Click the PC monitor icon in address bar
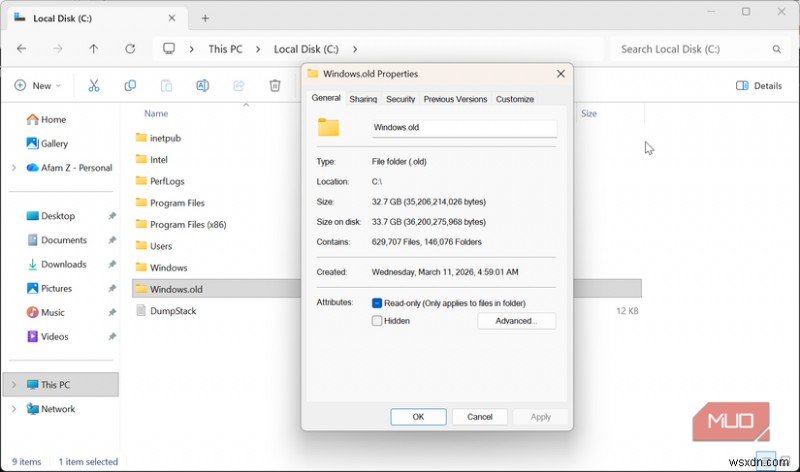Screen dimensions: 800x472 pyautogui.click(x=169, y=49)
